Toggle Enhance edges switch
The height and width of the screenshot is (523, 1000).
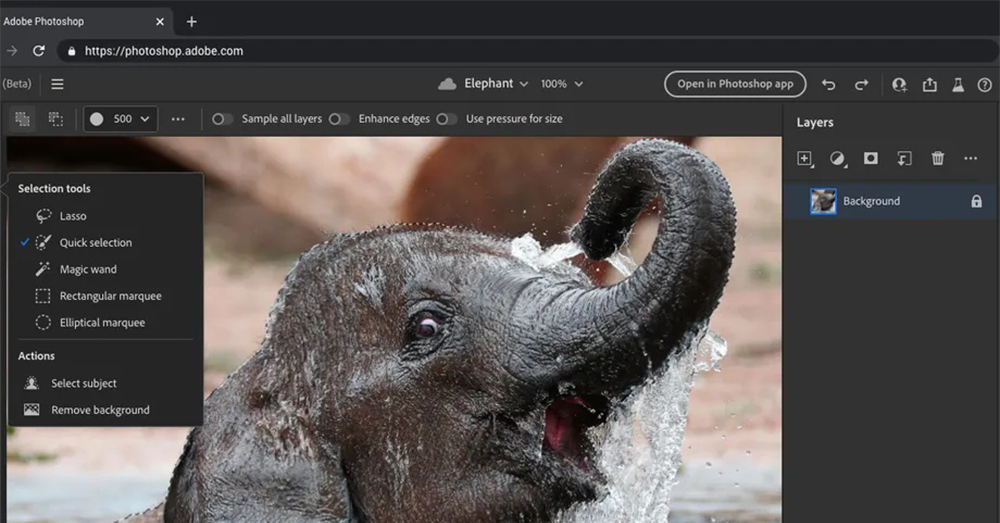point(339,119)
